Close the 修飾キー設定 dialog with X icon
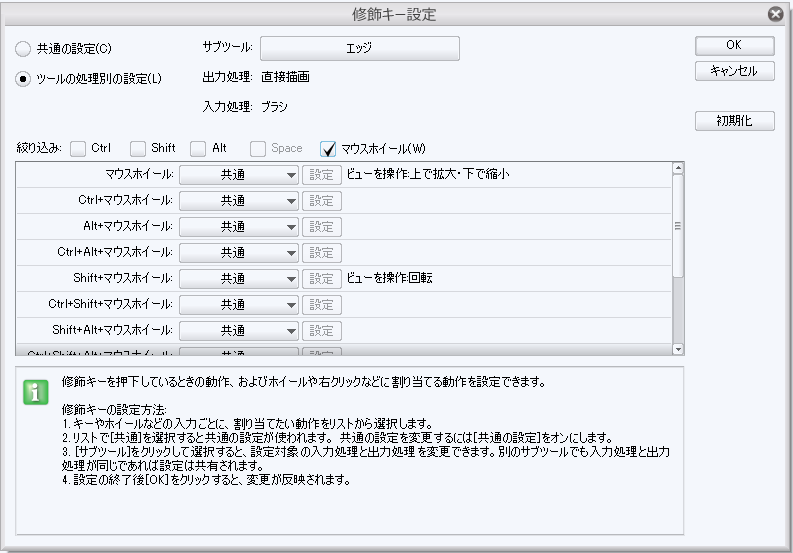 coord(774,14)
